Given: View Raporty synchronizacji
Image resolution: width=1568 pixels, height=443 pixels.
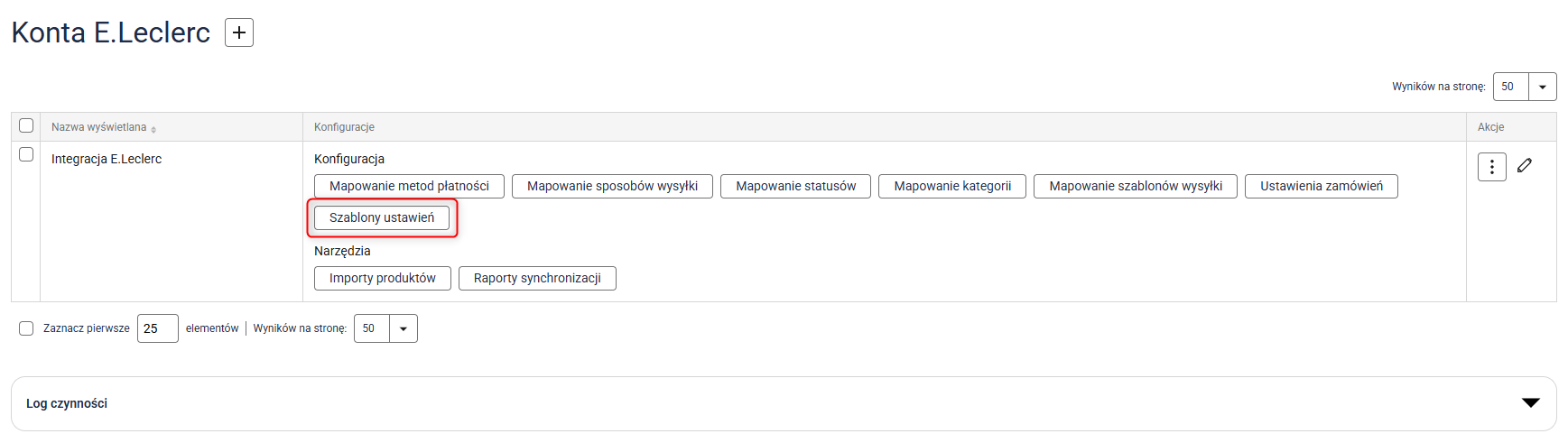Looking at the screenshot, I should (537, 278).
